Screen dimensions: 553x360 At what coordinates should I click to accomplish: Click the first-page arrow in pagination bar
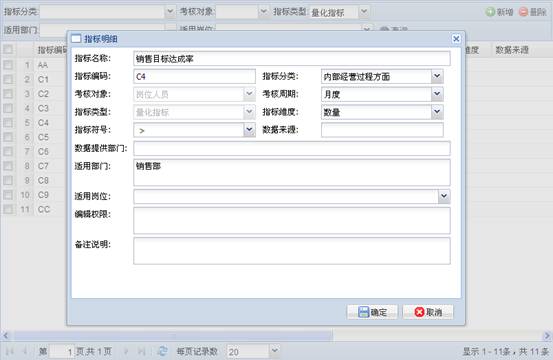coord(10,351)
